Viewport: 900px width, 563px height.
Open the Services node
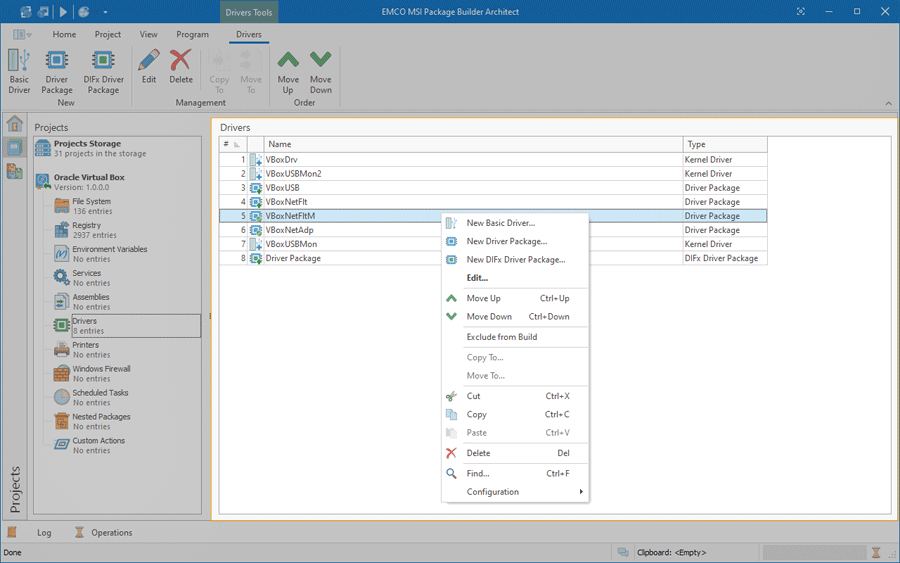(x=82, y=278)
